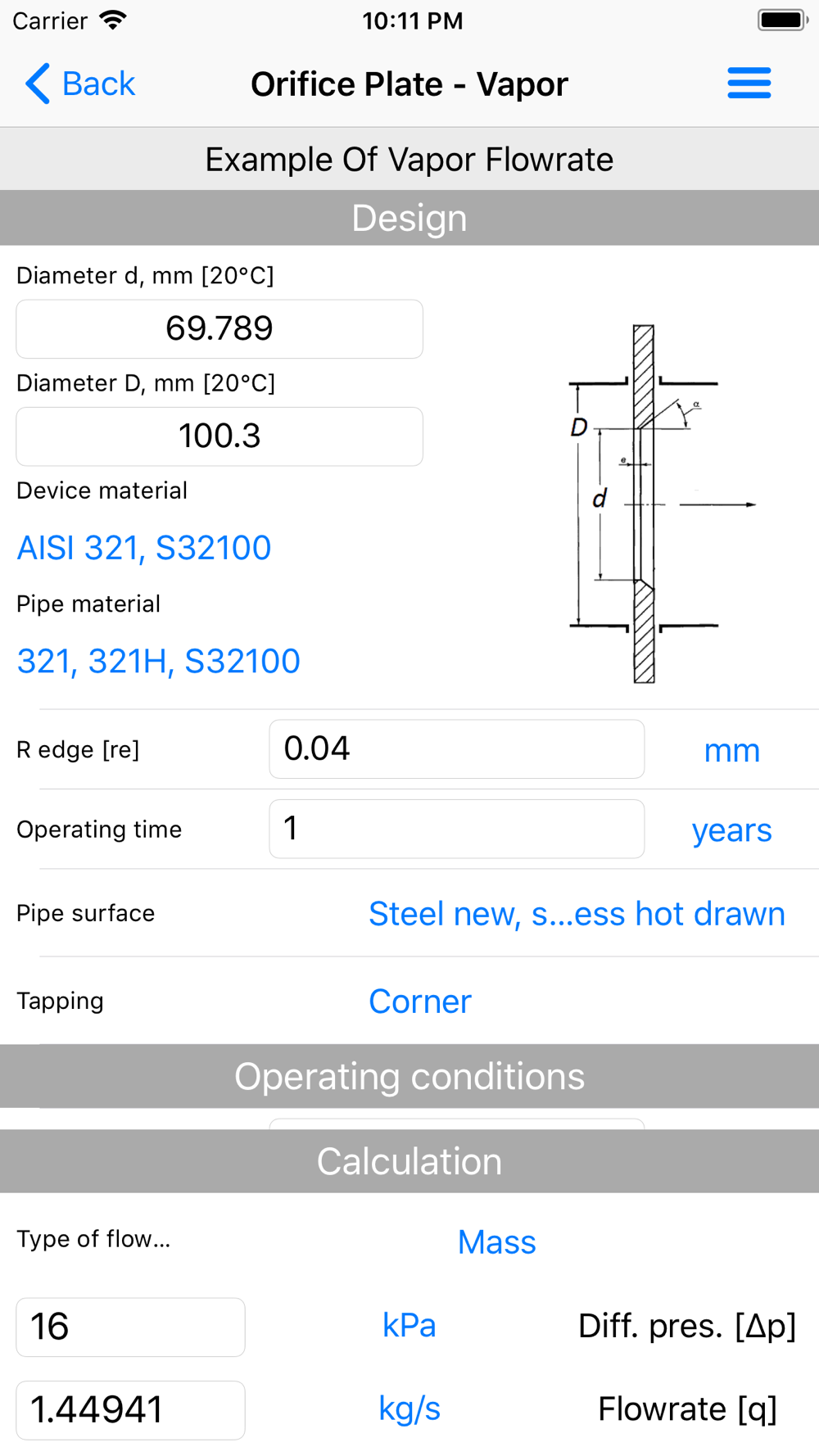This screenshot has width=819, height=1456.
Task: Choose pipe material 321, 321H, S32100
Action: pos(159,661)
